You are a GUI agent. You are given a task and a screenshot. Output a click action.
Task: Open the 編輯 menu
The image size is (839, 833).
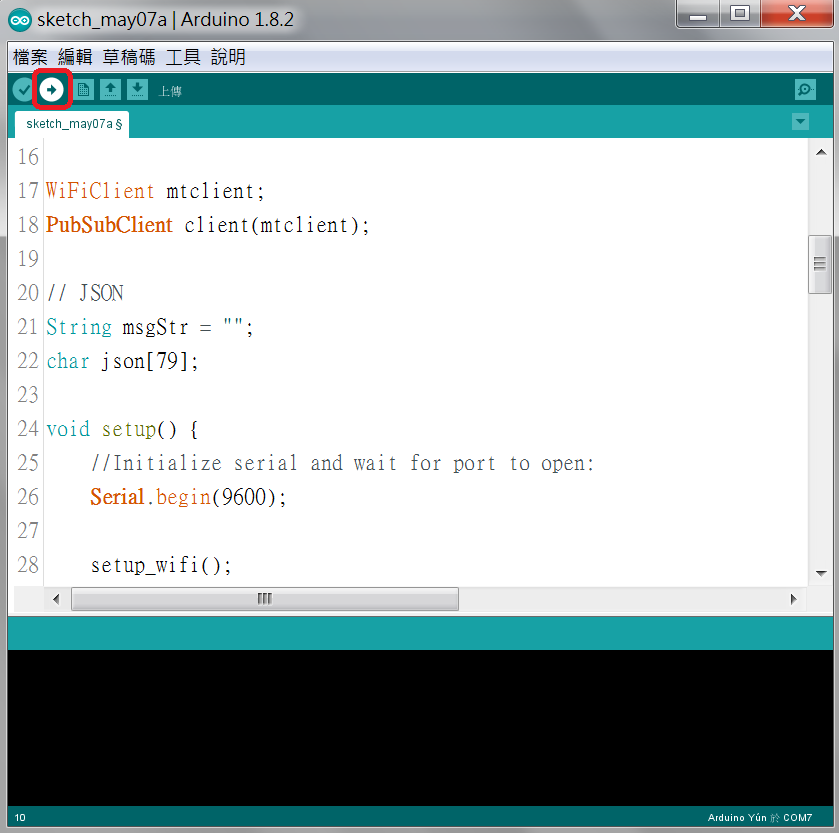click(75, 57)
